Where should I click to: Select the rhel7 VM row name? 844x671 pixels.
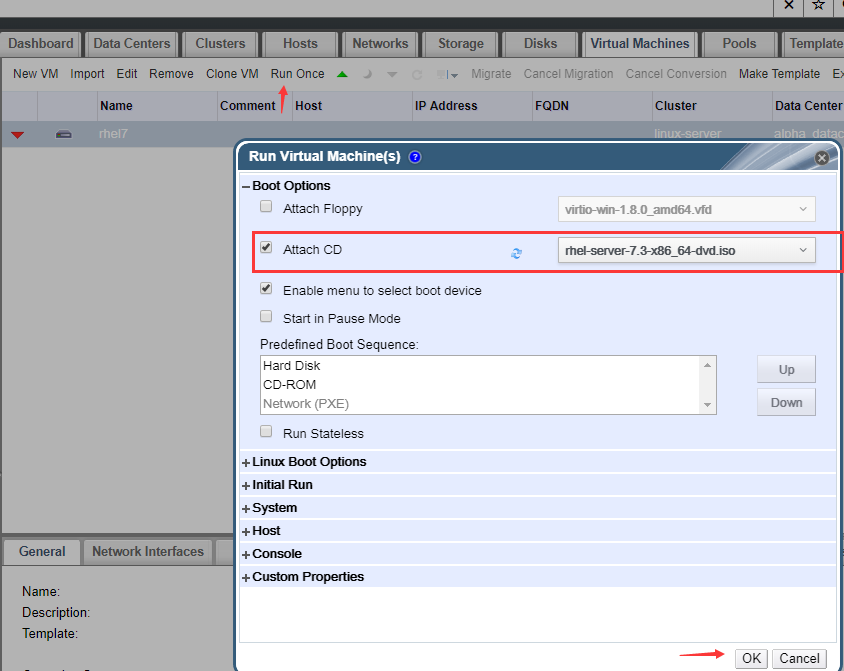pos(113,133)
